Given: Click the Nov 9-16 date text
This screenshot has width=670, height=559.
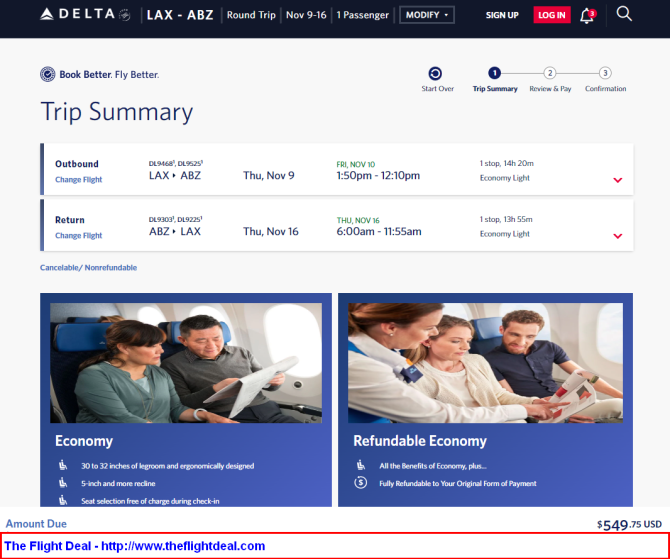Looking at the screenshot, I should click(306, 15).
